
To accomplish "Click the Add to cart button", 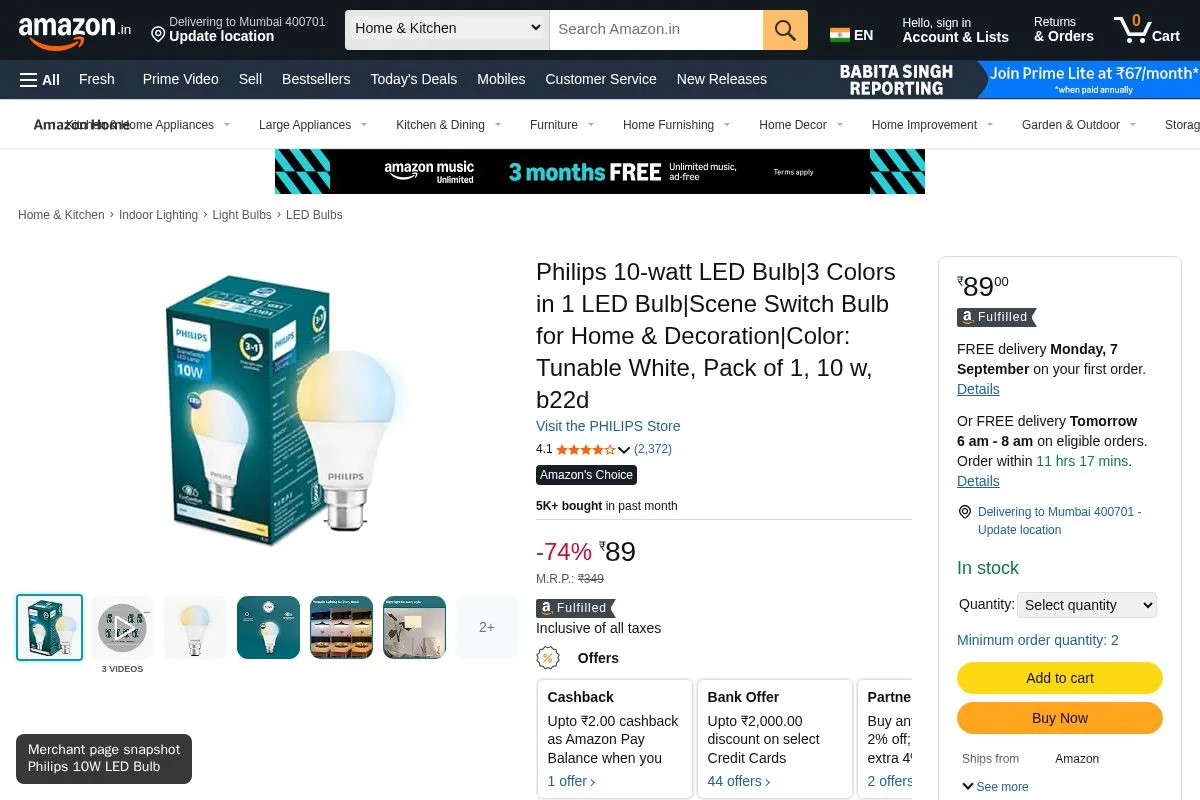I will pyautogui.click(x=1060, y=678).
